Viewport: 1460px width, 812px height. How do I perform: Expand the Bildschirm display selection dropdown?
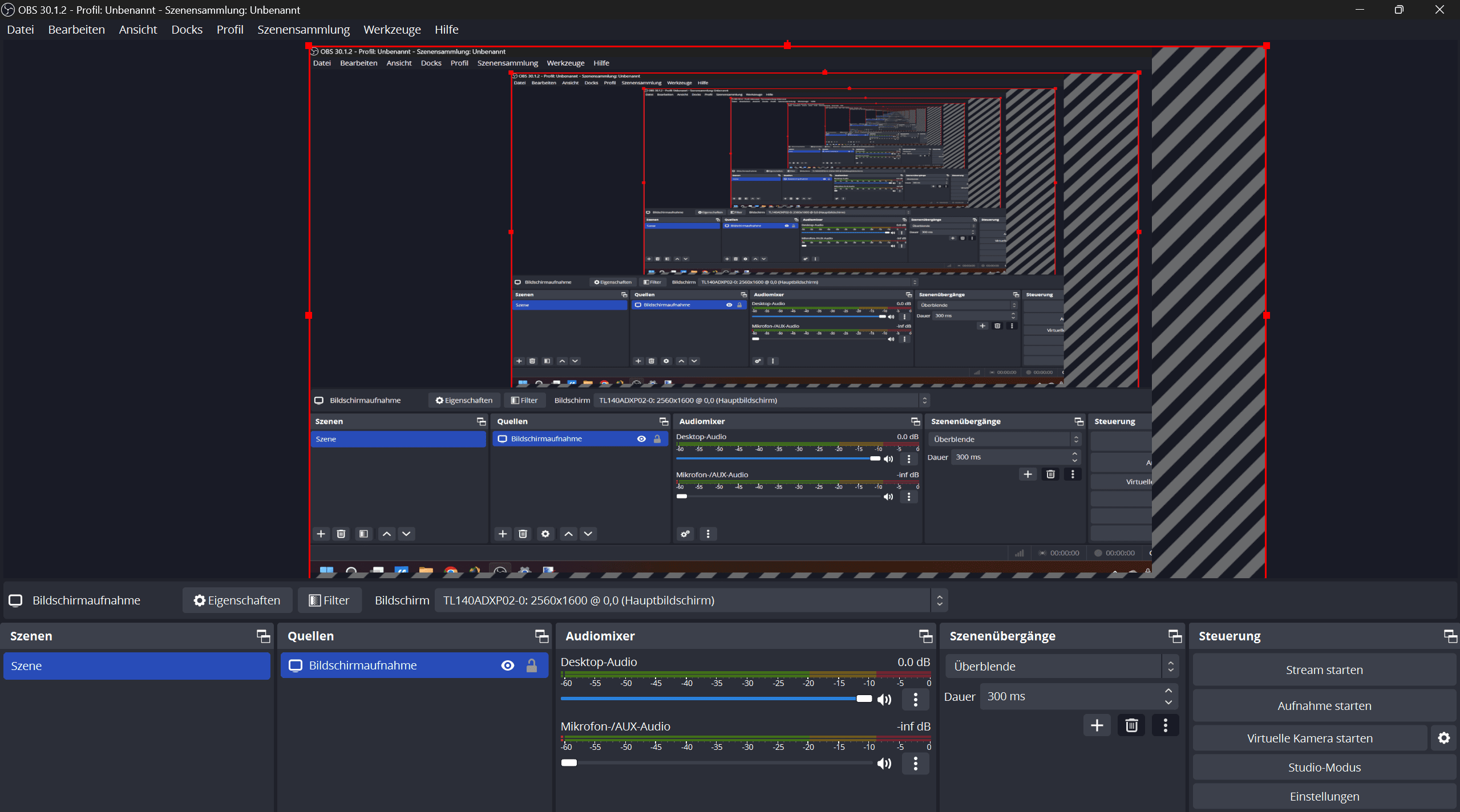[x=939, y=600]
